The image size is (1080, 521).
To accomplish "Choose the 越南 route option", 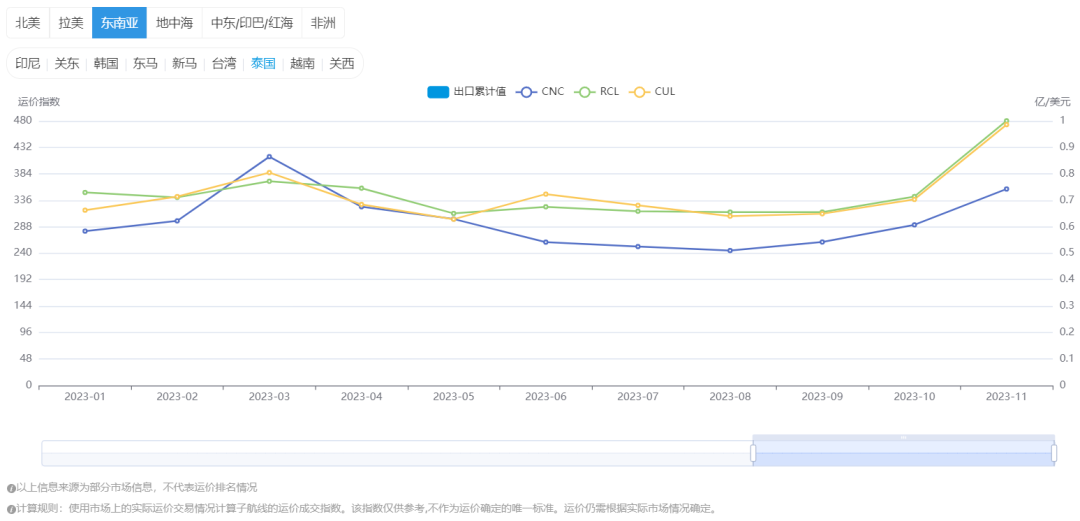I will pos(302,63).
